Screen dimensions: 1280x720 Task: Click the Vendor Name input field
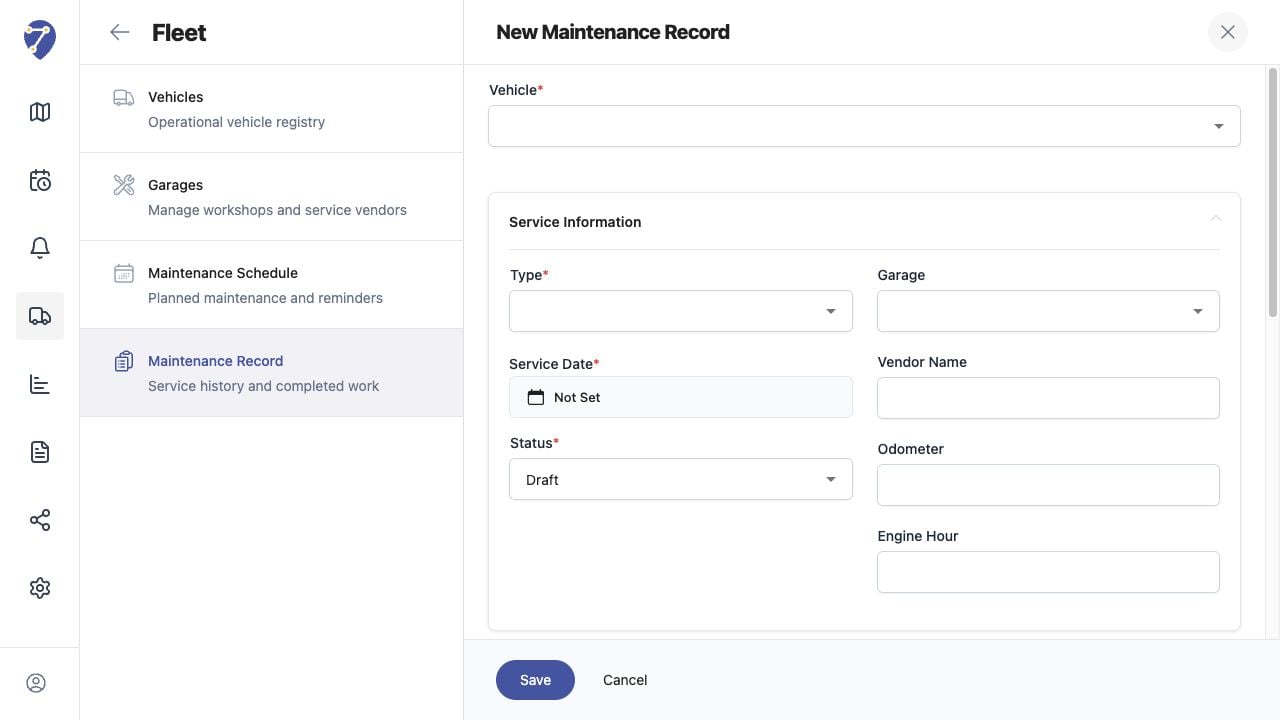pyautogui.click(x=1048, y=398)
